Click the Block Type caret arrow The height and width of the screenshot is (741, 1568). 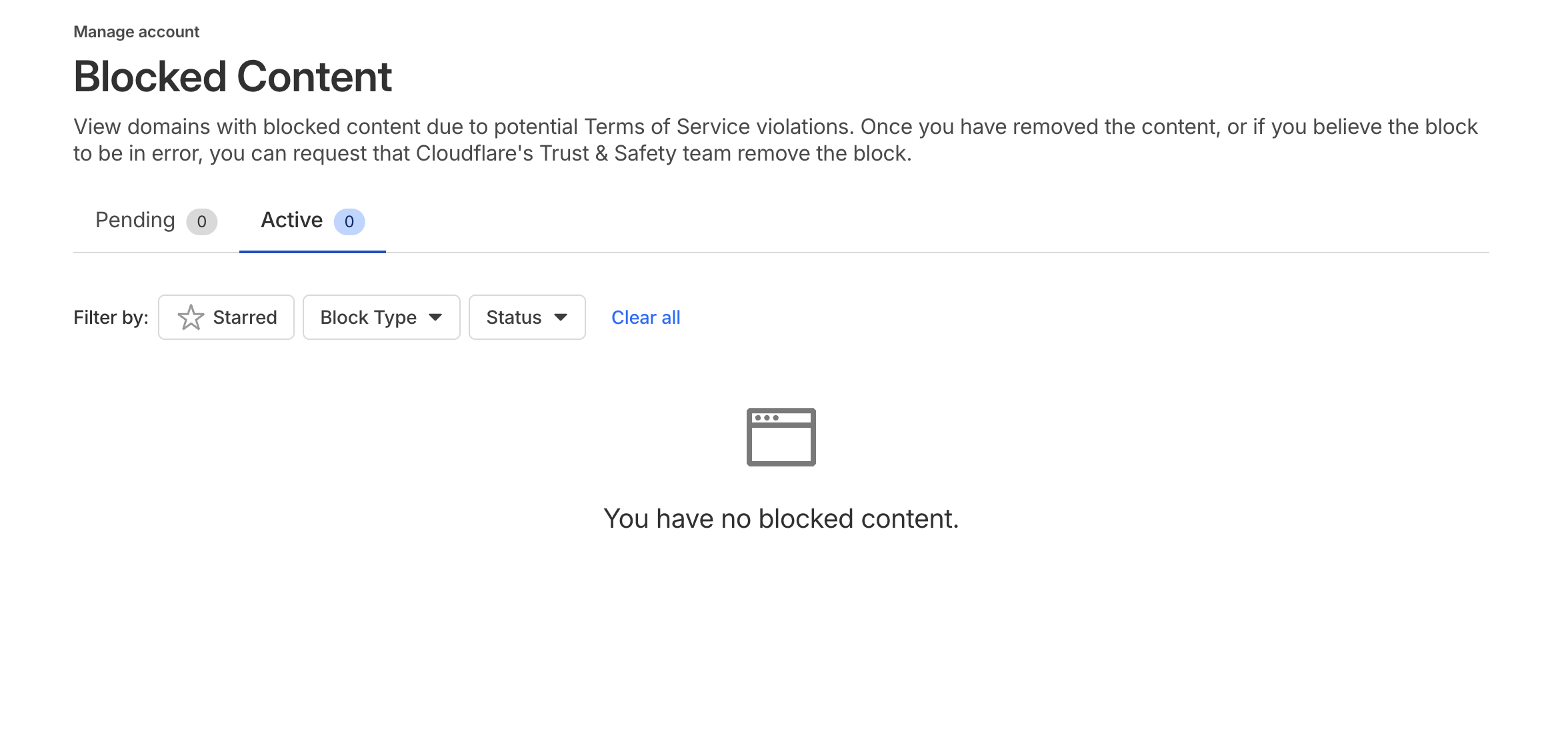(435, 317)
